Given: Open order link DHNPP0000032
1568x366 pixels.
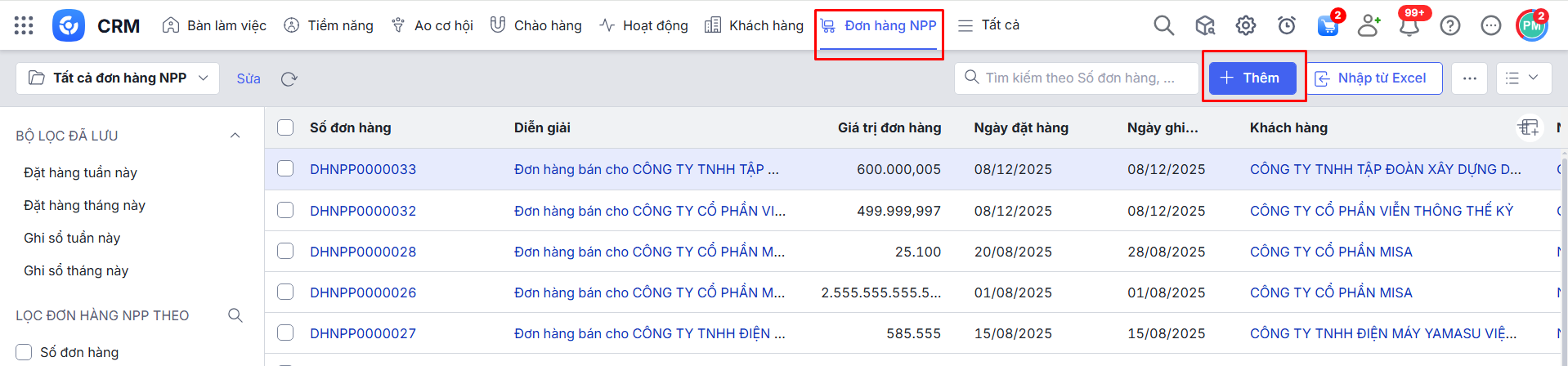Looking at the screenshot, I should [x=363, y=211].
